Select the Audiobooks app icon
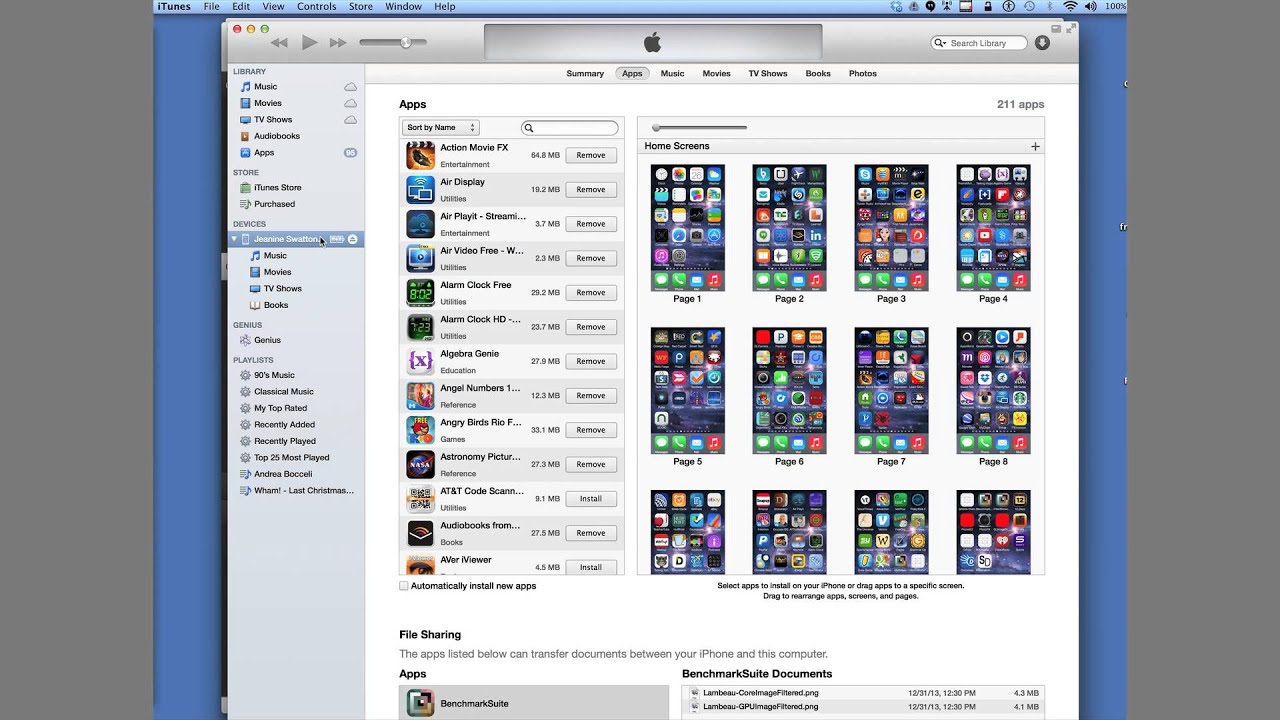 coord(420,533)
